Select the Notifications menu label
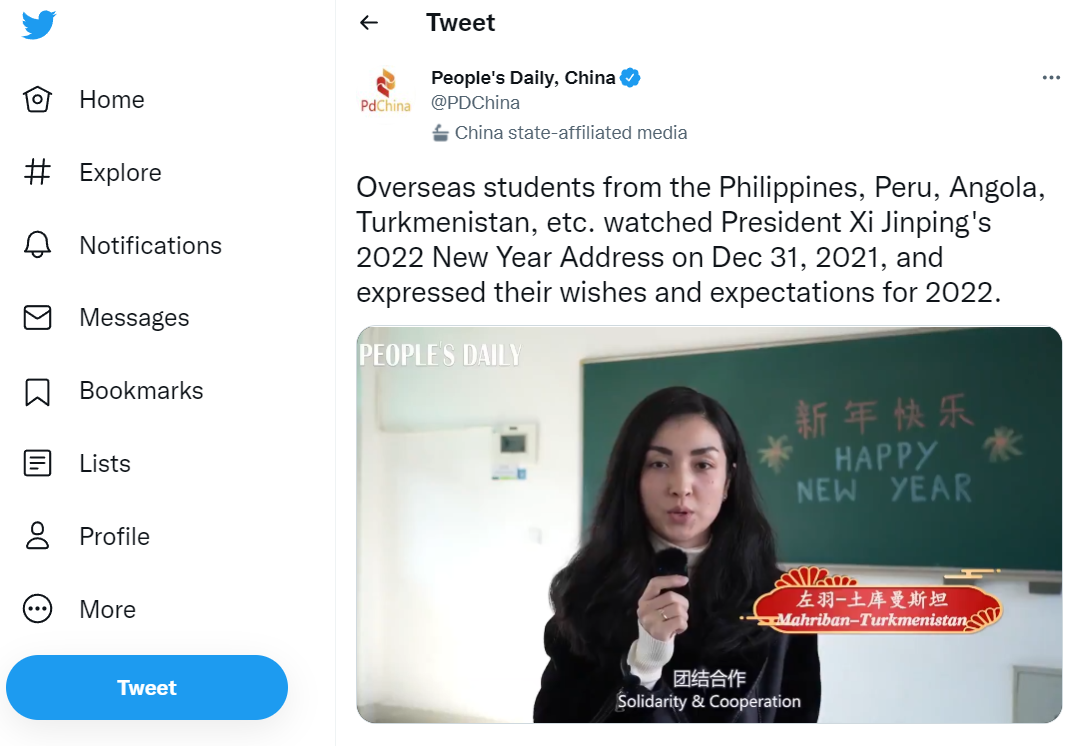 (x=151, y=246)
